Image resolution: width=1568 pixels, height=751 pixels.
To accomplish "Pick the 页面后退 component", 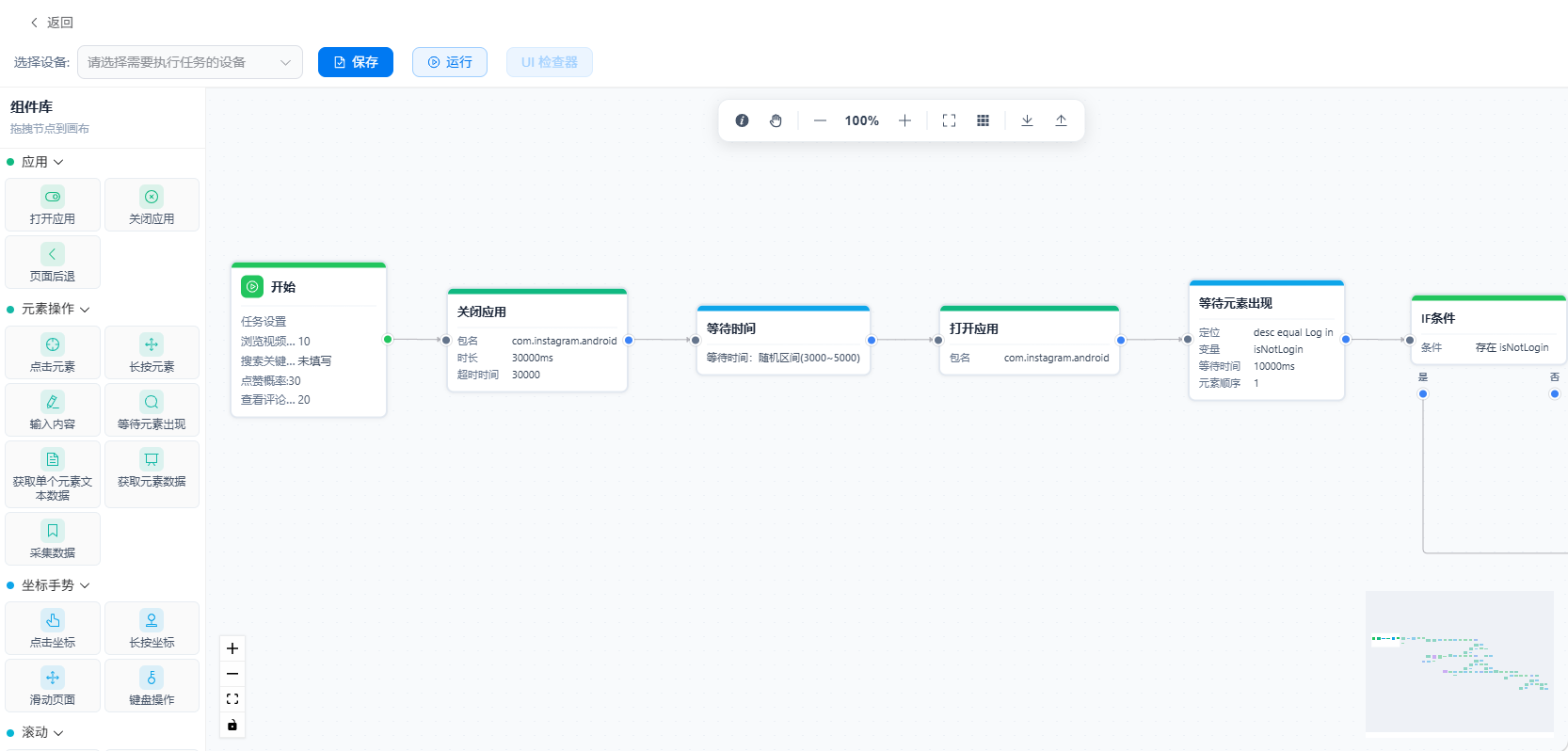I will click(53, 262).
